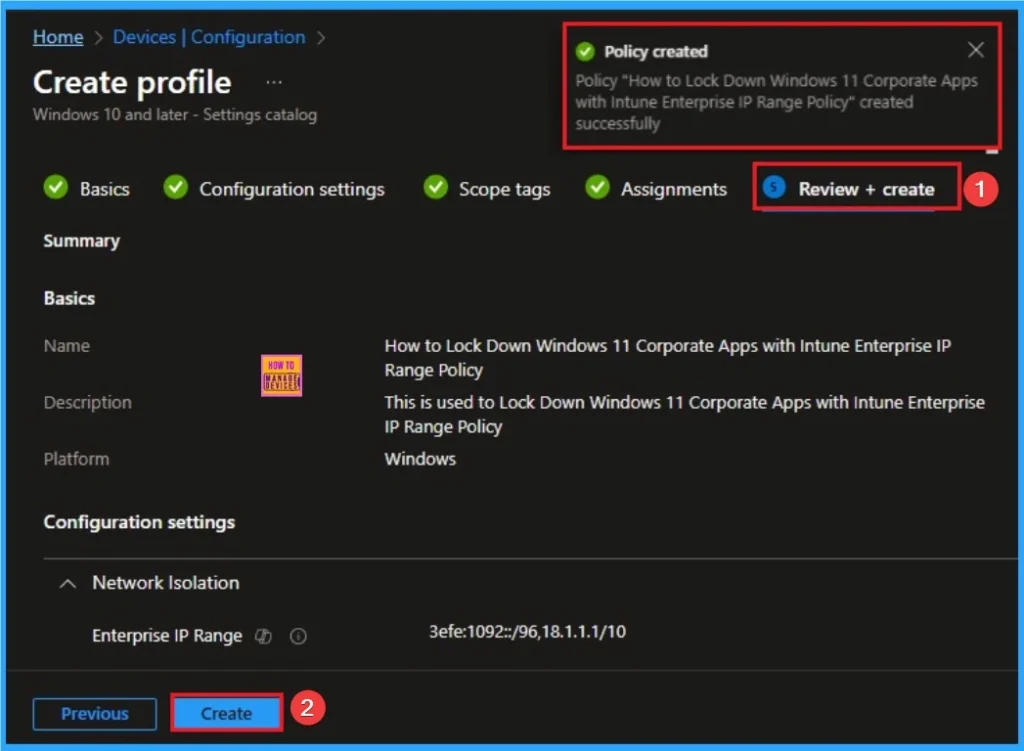1024x751 pixels.
Task: Click the green checkmark on Scope tags step
Action: coord(435,188)
